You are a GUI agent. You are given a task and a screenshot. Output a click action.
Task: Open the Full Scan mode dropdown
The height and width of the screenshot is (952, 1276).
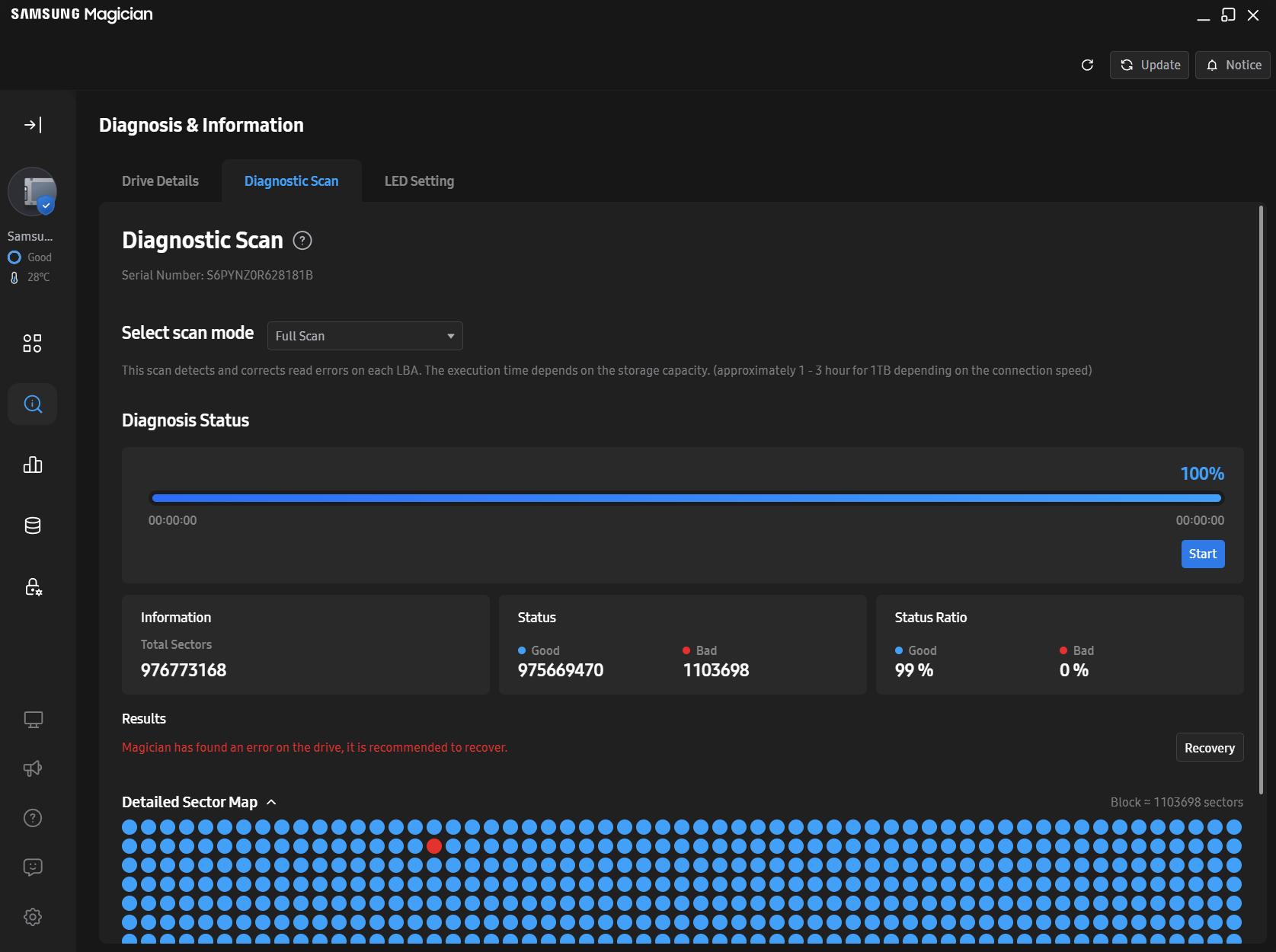coord(365,336)
